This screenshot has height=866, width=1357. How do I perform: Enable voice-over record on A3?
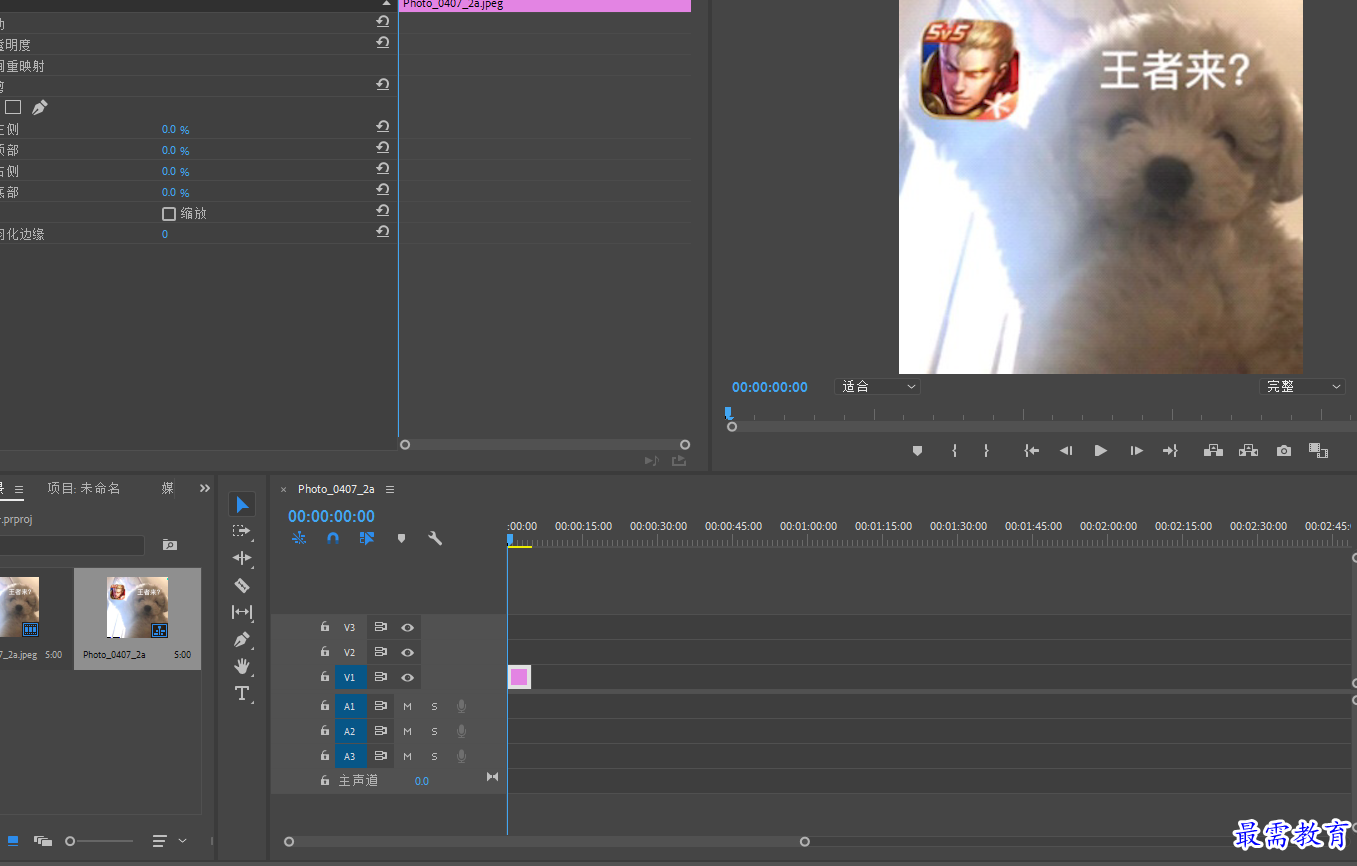tap(461, 756)
